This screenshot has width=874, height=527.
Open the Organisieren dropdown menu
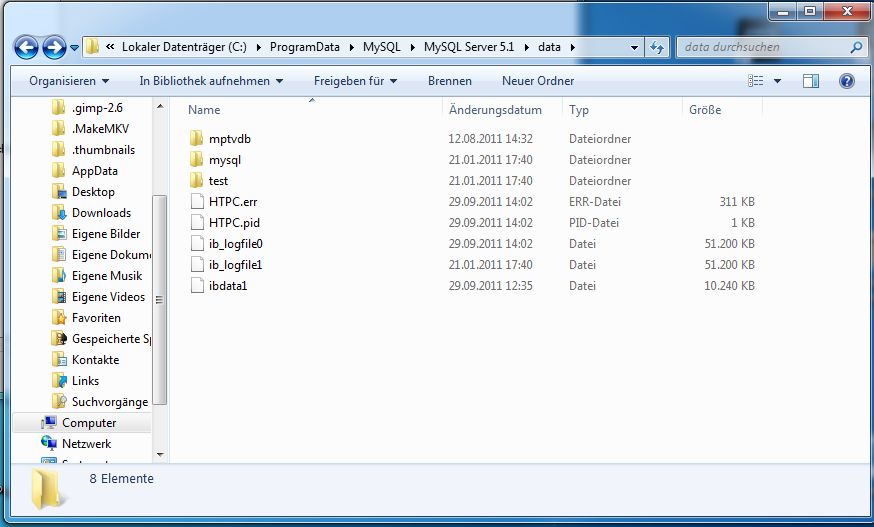[69, 81]
